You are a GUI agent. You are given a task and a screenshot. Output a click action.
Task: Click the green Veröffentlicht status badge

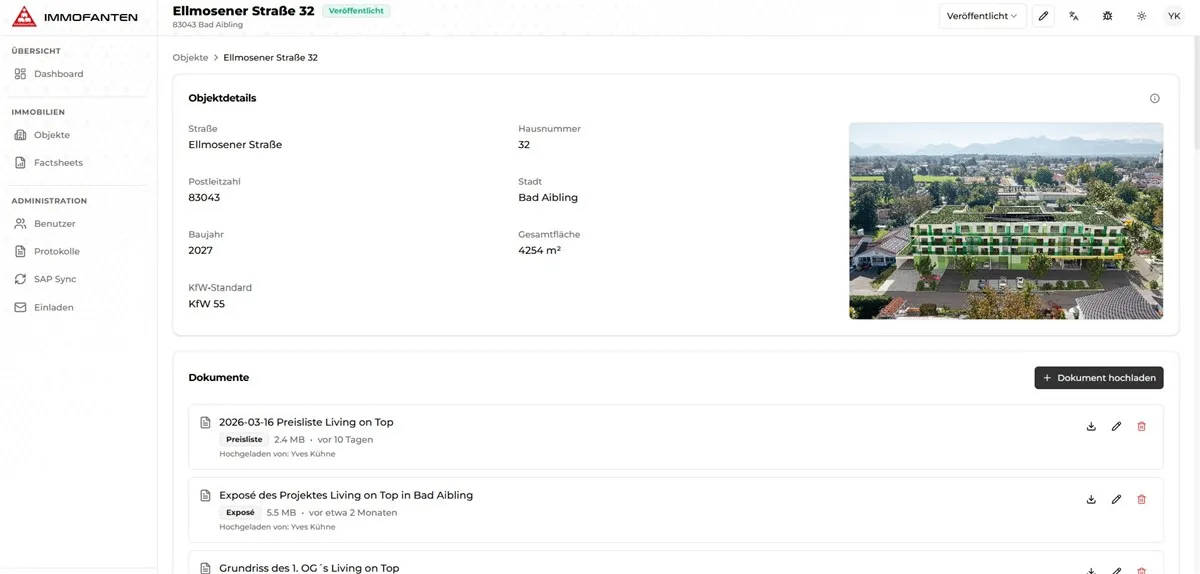[x=356, y=11]
